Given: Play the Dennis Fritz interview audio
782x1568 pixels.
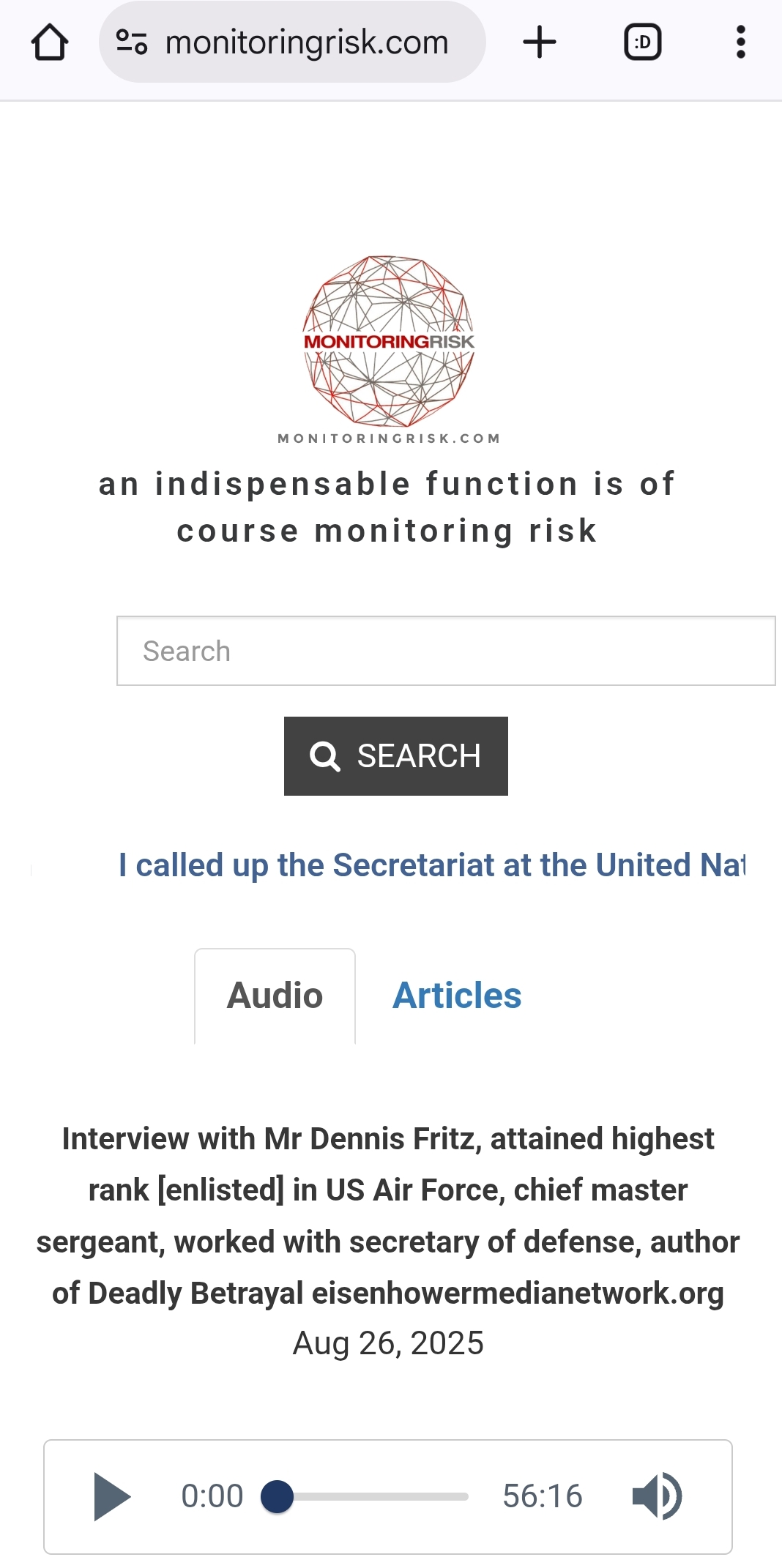Looking at the screenshot, I should click(x=112, y=1496).
